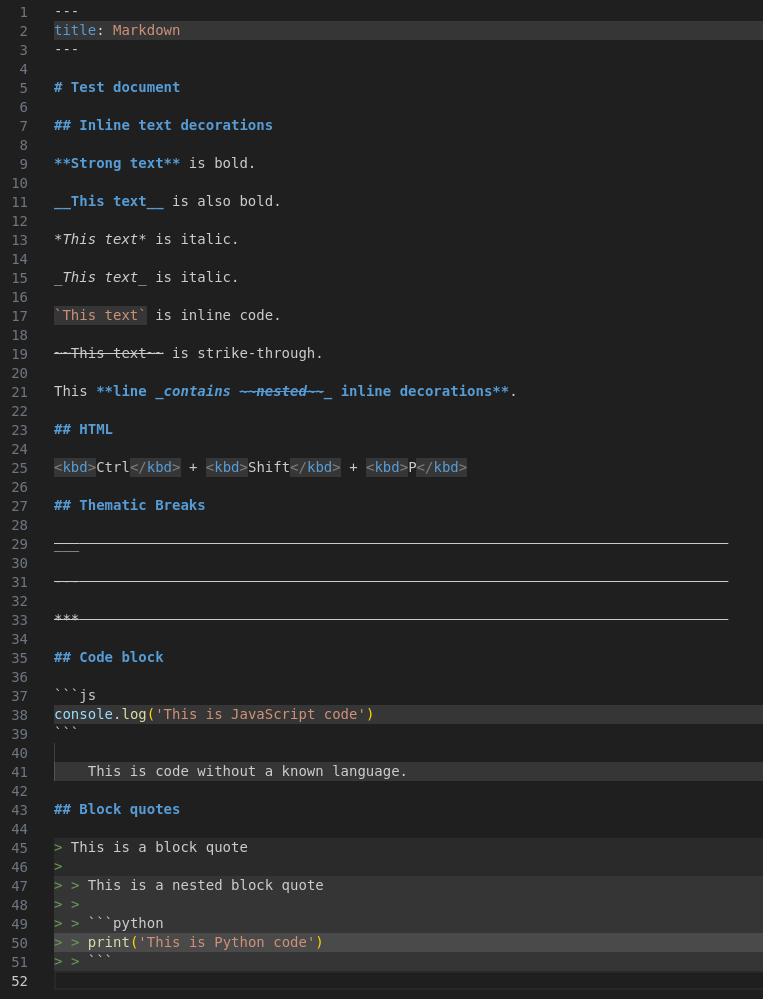This screenshot has height=999, width=763.
Task: Click the "***" thematic break on line 33
Action: (66, 619)
